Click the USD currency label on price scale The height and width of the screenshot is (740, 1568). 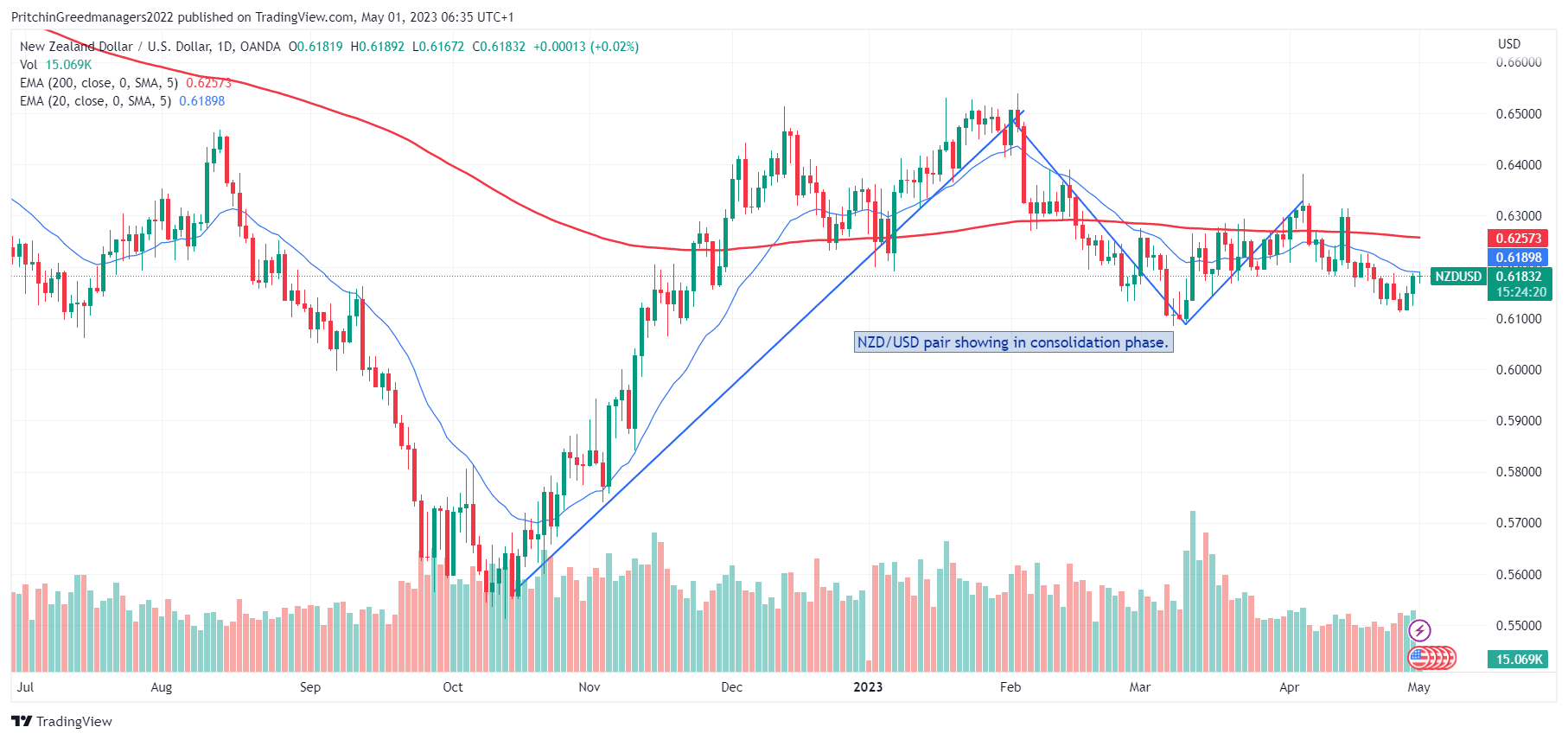tap(1508, 44)
